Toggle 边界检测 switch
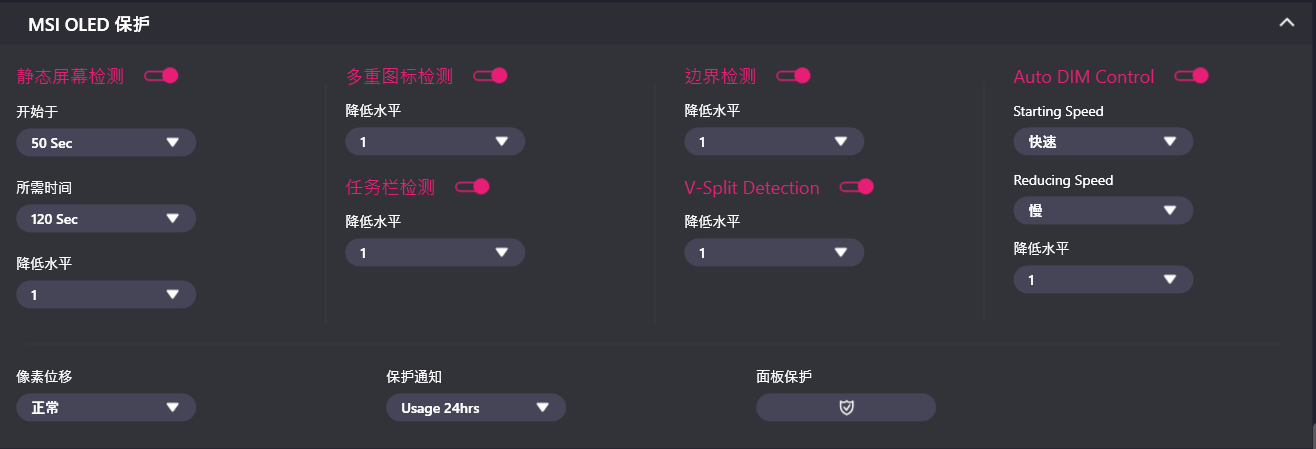The height and width of the screenshot is (449, 1316). pos(793,75)
